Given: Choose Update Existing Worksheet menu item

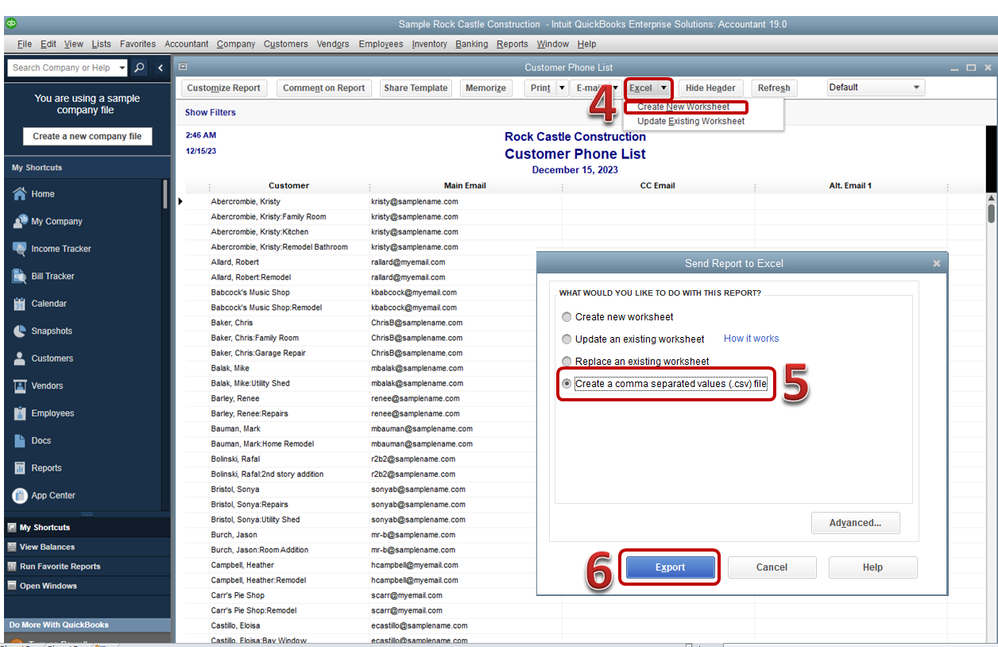Looking at the screenshot, I should pyautogui.click(x=691, y=121).
